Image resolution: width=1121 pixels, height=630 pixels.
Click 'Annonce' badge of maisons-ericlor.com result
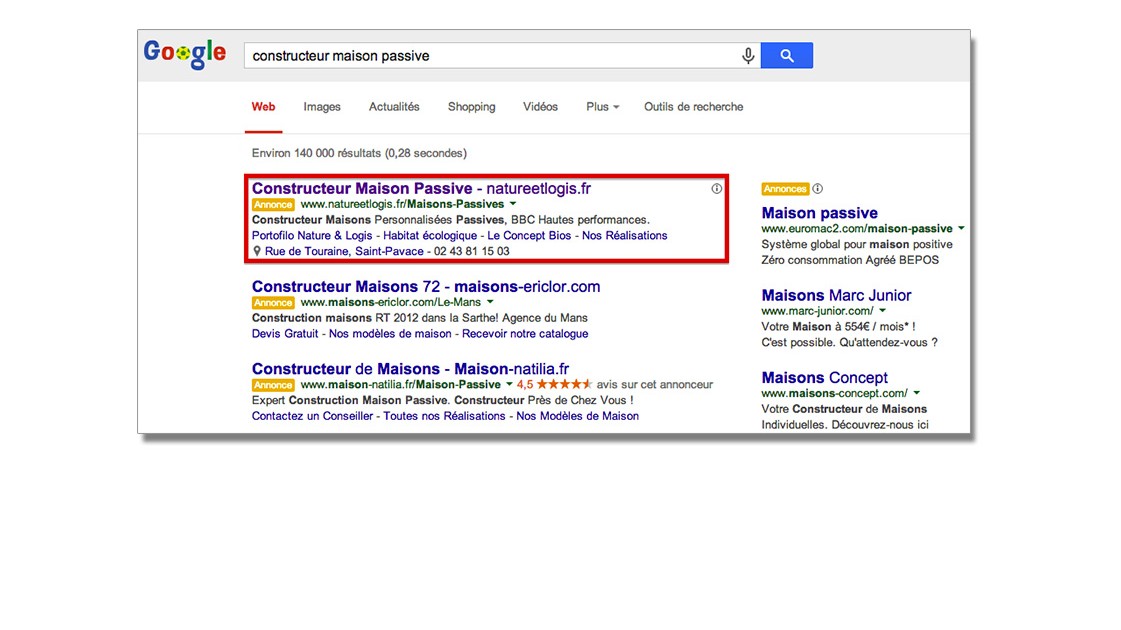273,302
